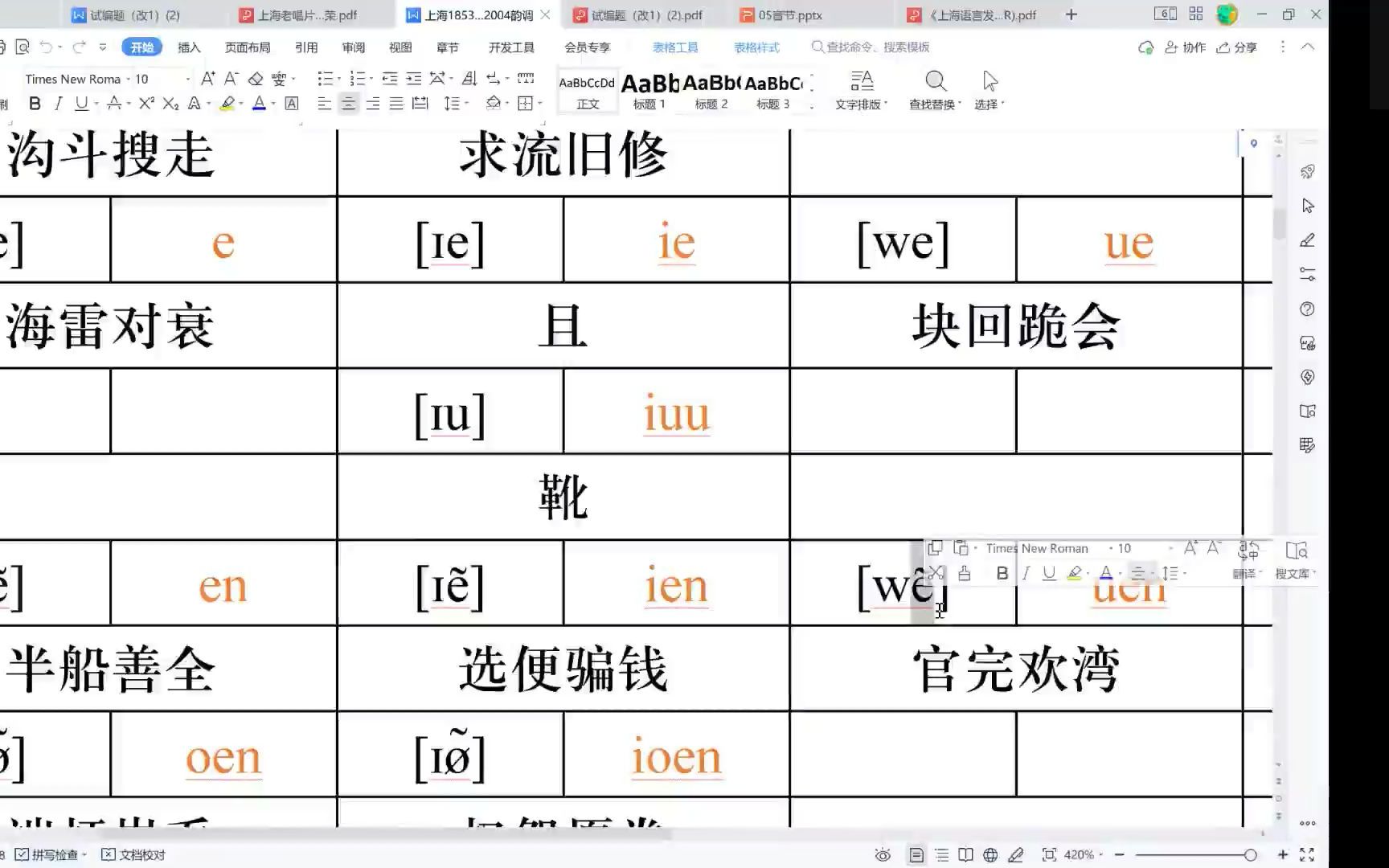Decrease font size in ribbon

pyautogui.click(x=231, y=79)
